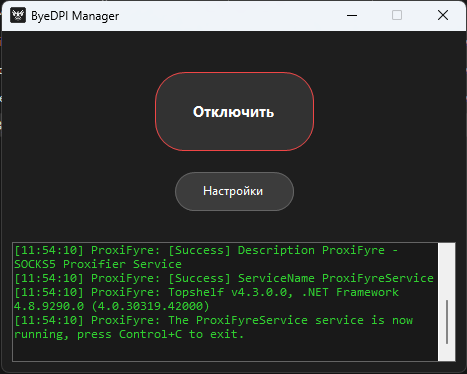This screenshot has width=467, height=374.
Task: Click scrollbar track above the thumb in log
Action: coord(447,271)
